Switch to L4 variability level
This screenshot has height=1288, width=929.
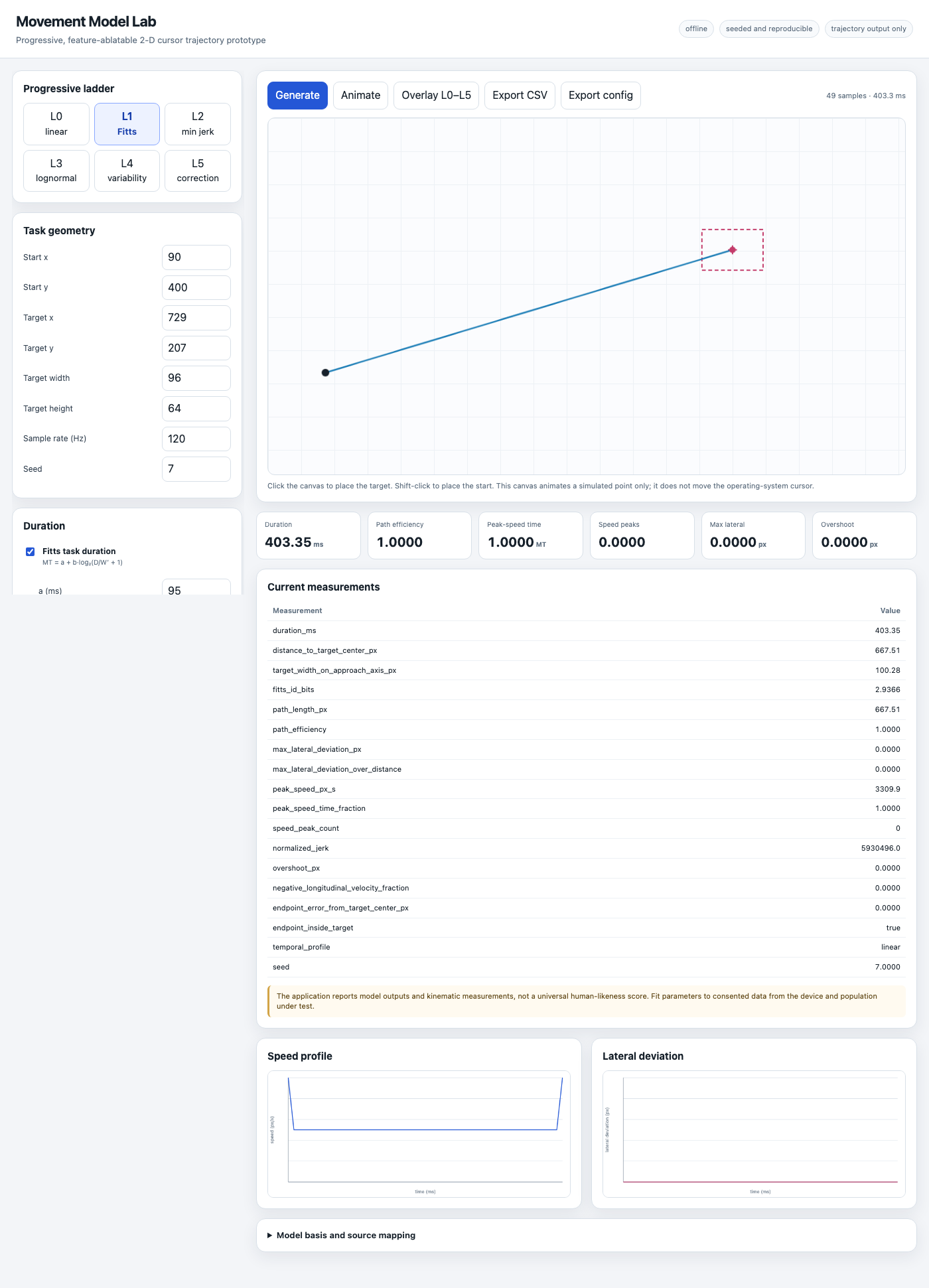tap(127, 171)
